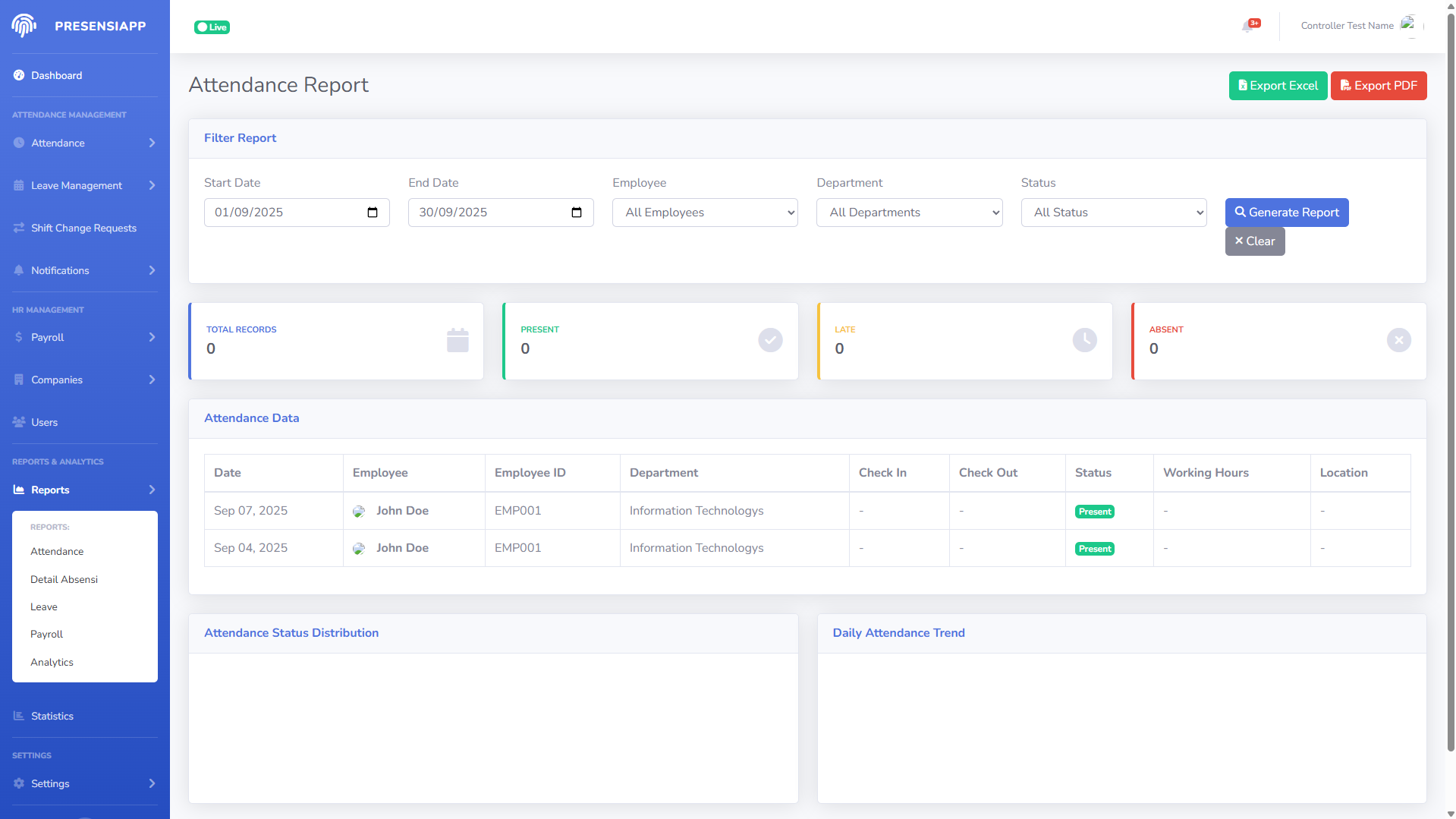Click Export Excel button
The width and height of the screenshot is (1456, 819).
pos(1278,86)
